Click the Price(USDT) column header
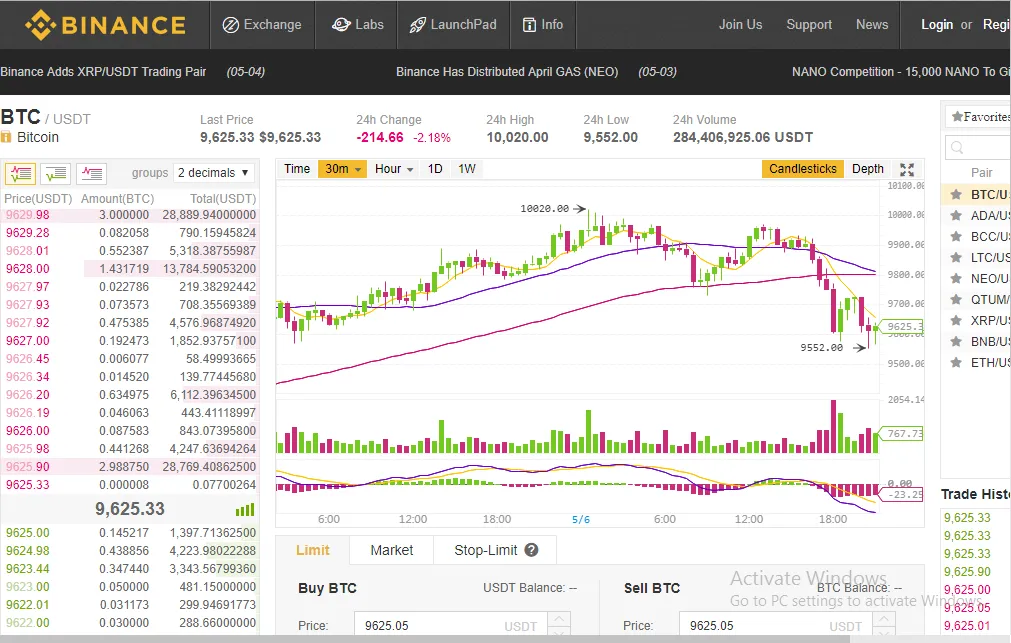 [x=38, y=199]
